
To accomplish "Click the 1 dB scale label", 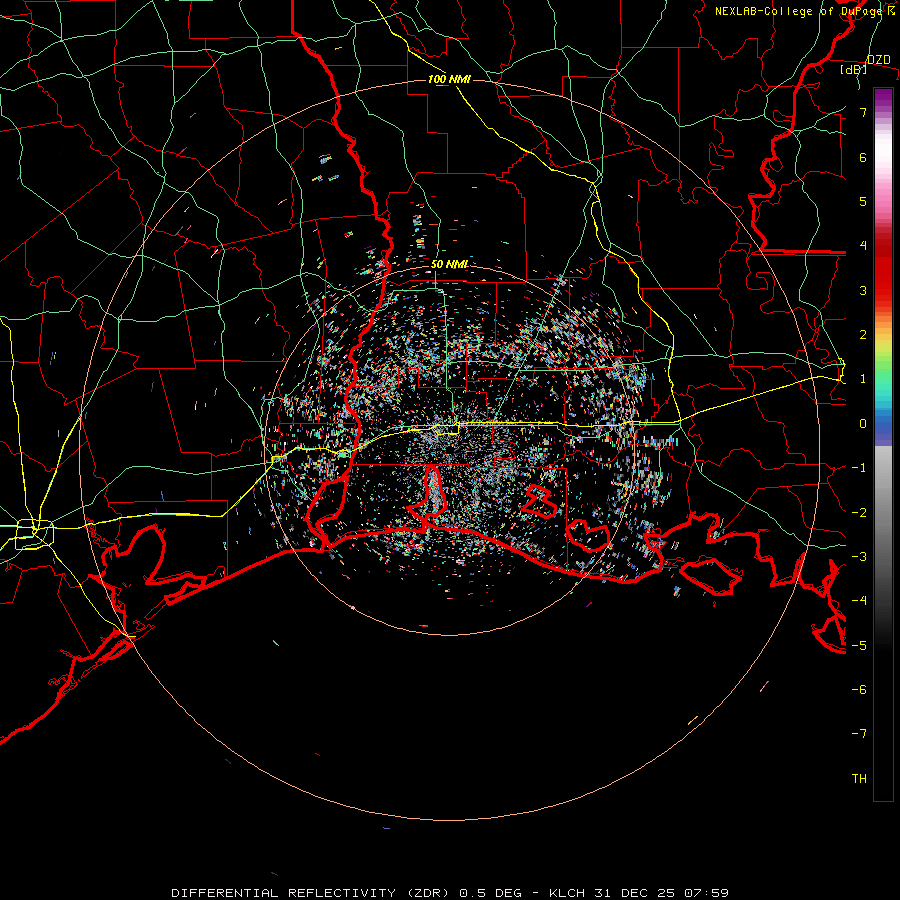I will click(863, 379).
